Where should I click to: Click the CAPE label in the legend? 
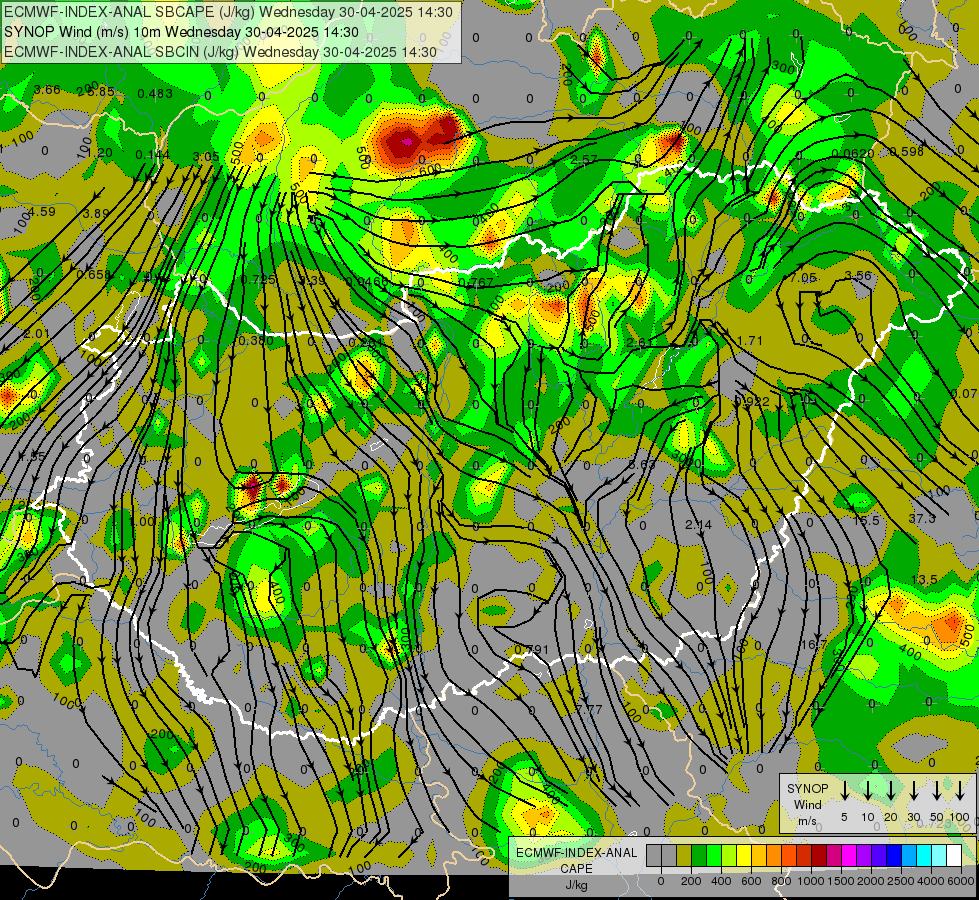(x=576, y=869)
